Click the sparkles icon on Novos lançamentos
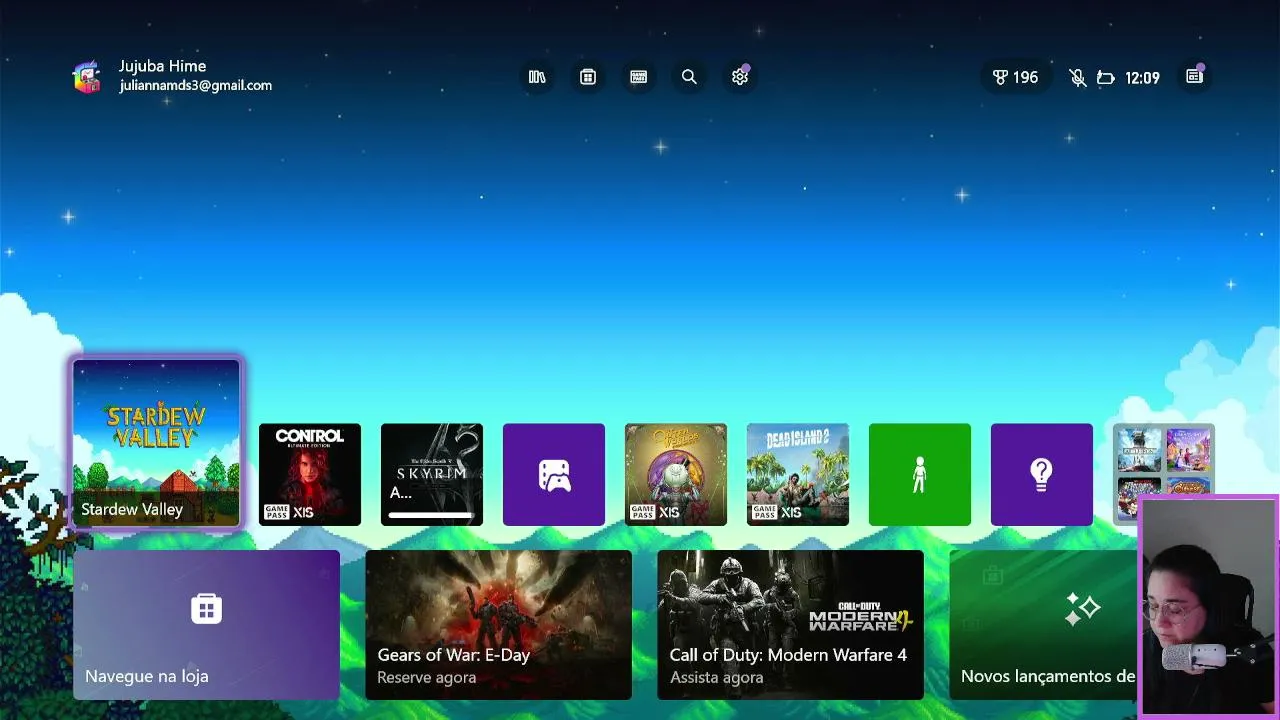Image resolution: width=1280 pixels, height=720 pixels. point(1082,608)
